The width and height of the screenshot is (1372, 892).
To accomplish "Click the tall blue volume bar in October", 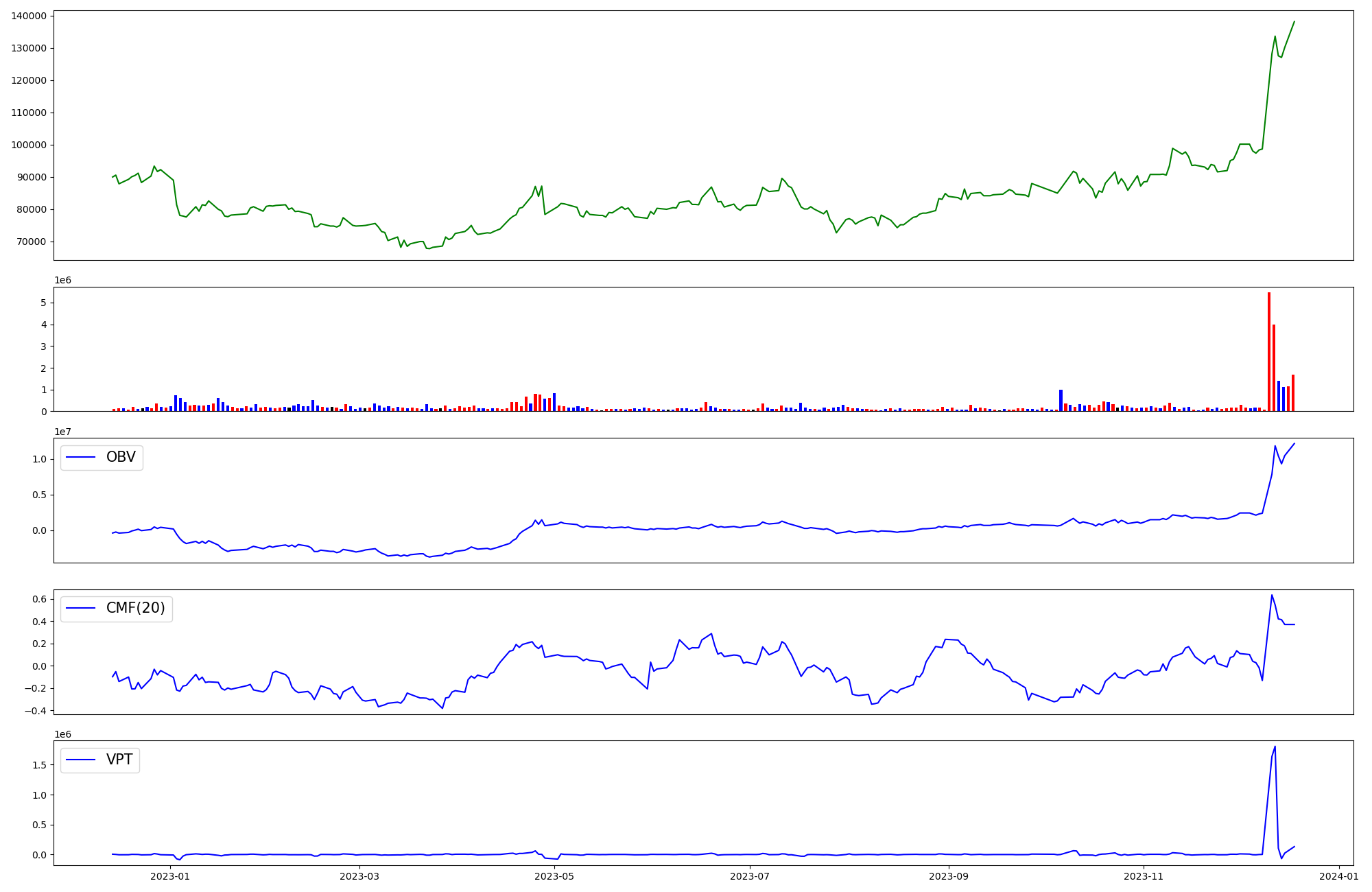I will 1061,400.
